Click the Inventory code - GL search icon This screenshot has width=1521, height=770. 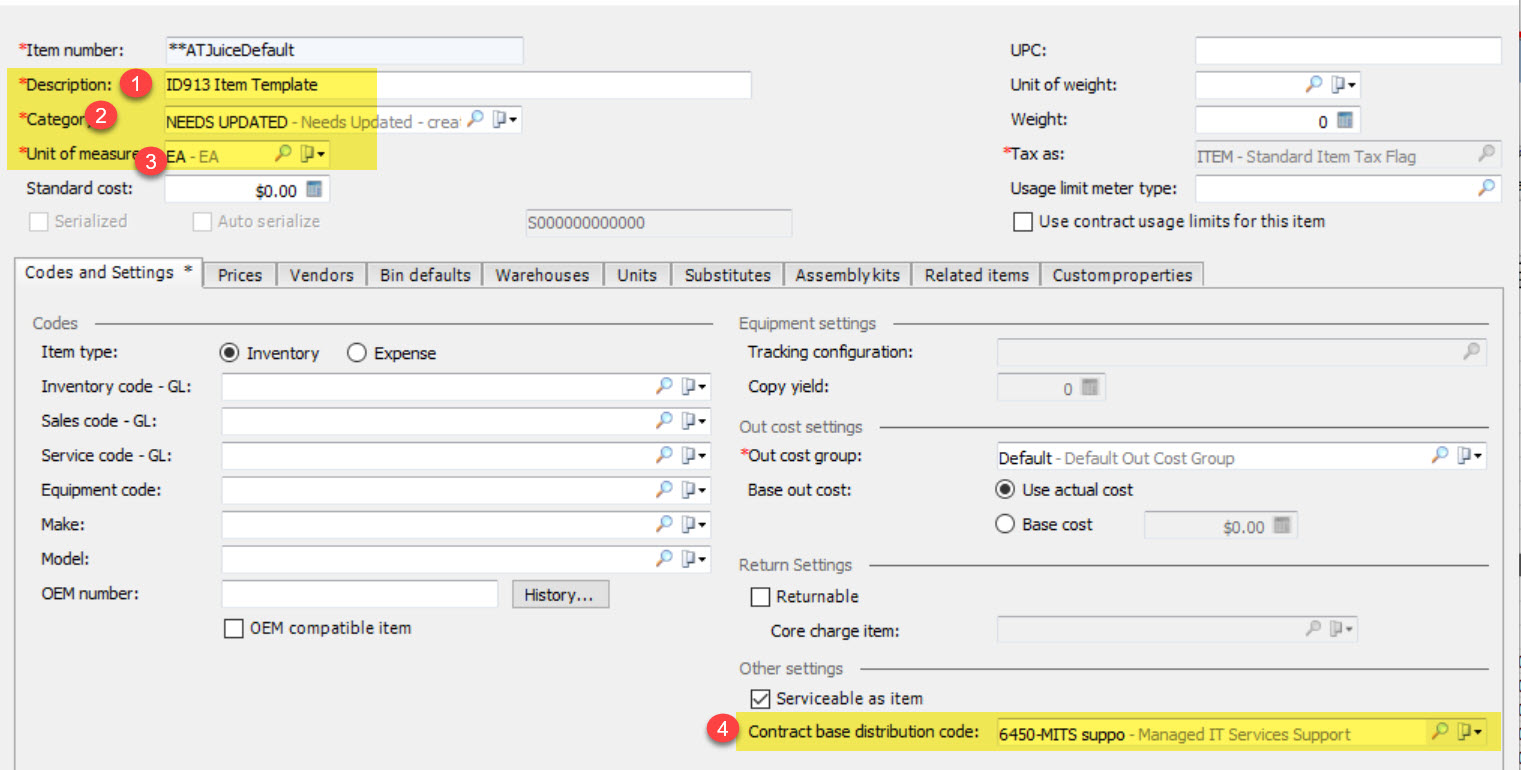[x=664, y=386]
